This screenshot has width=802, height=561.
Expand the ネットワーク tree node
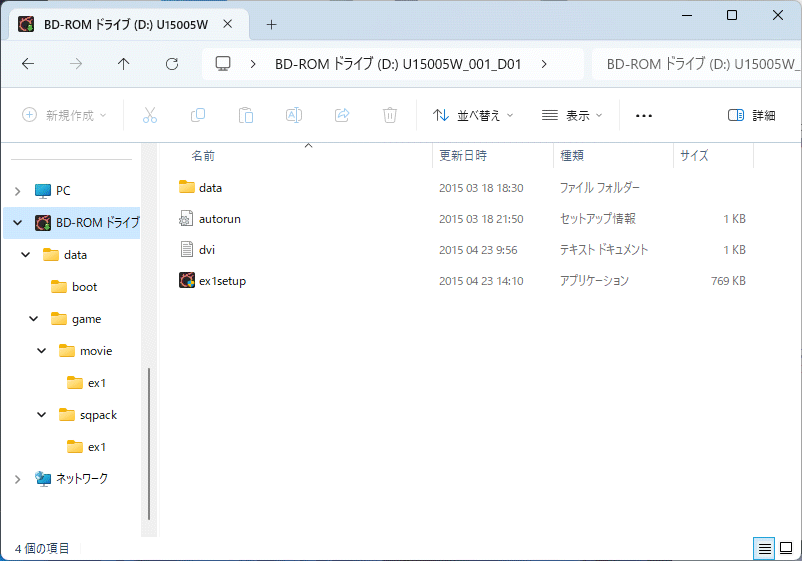17,479
